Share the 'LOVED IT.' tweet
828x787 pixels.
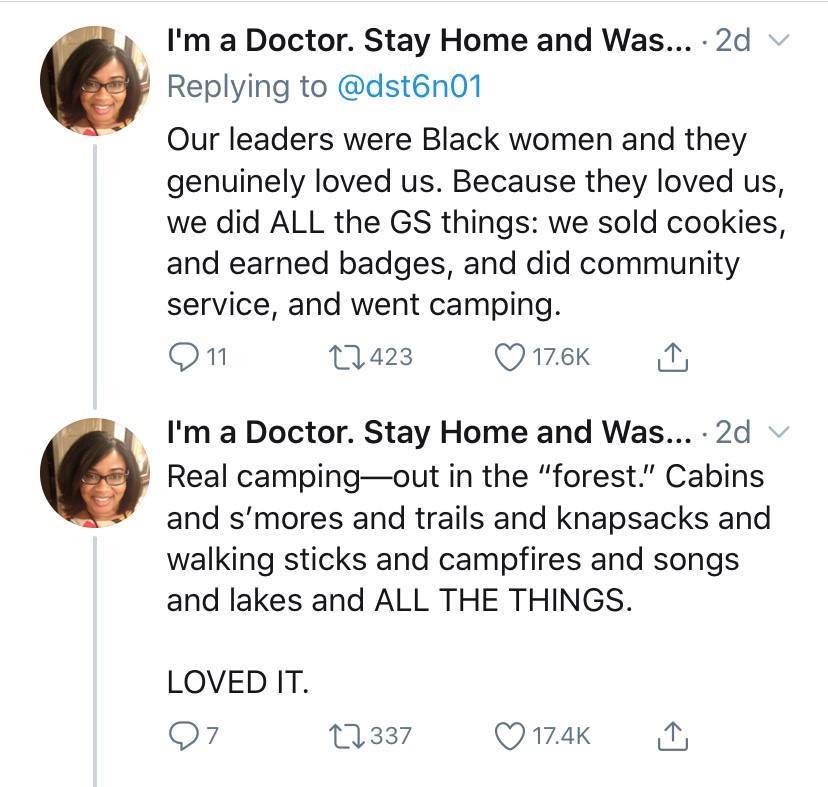[672, 736]
